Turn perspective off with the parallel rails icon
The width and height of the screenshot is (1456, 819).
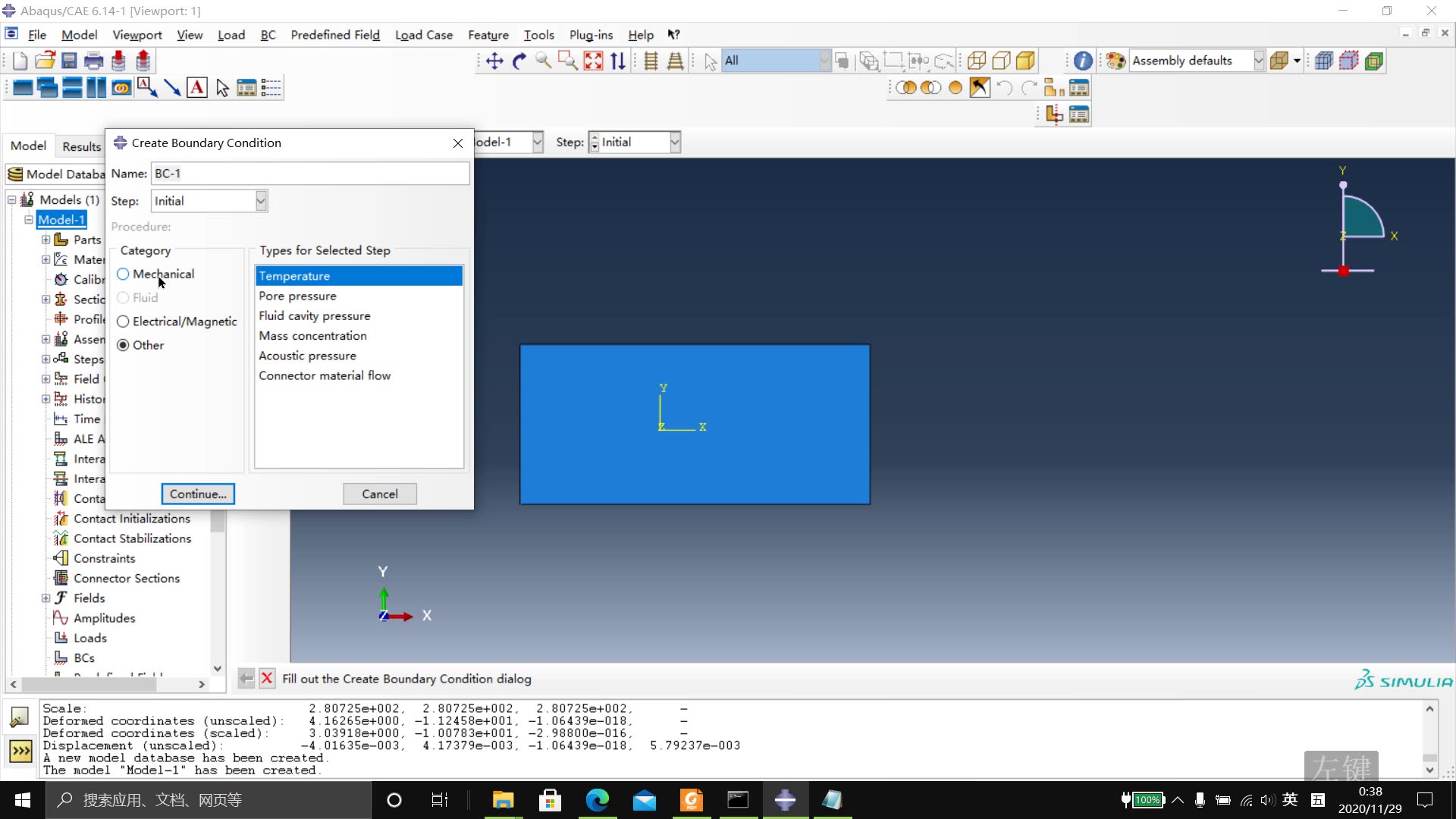point(651,61)
